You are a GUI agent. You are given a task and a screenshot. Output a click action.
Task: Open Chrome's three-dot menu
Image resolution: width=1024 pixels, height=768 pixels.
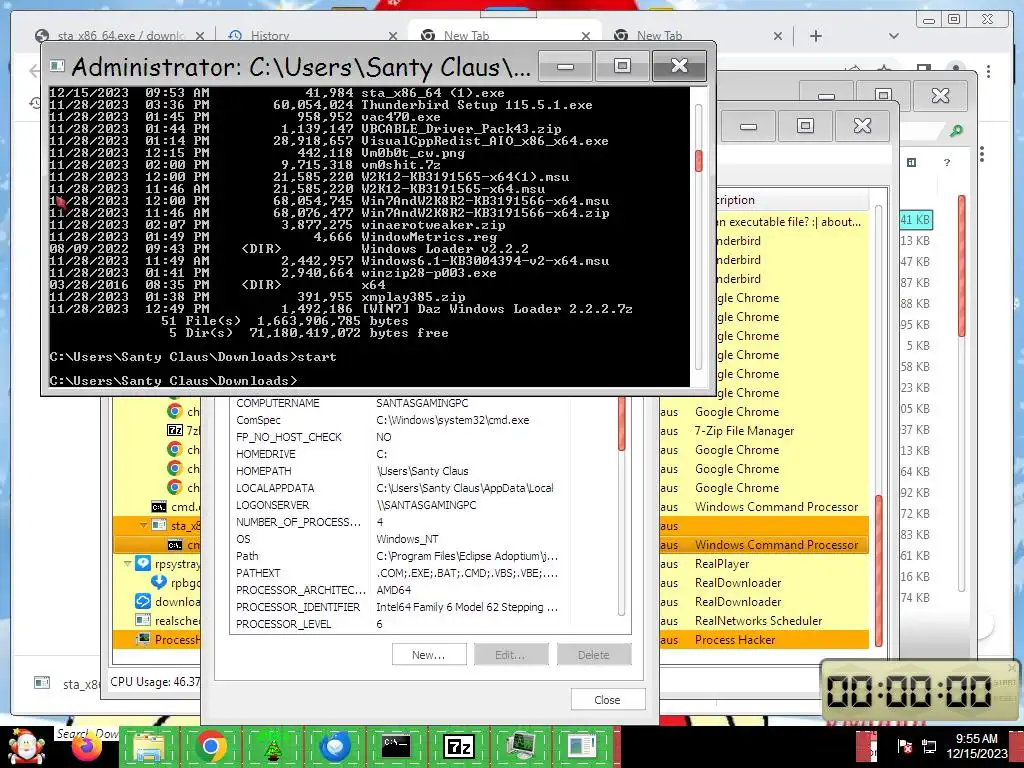pyautogui.click(x=989, y=71)
